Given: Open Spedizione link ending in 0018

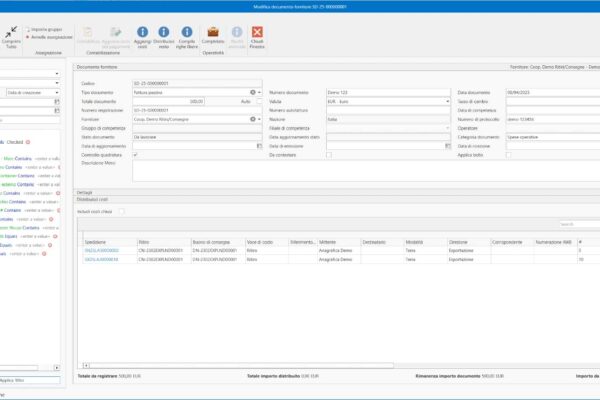Looking at the screenshot, I should [x=101, y=260].
